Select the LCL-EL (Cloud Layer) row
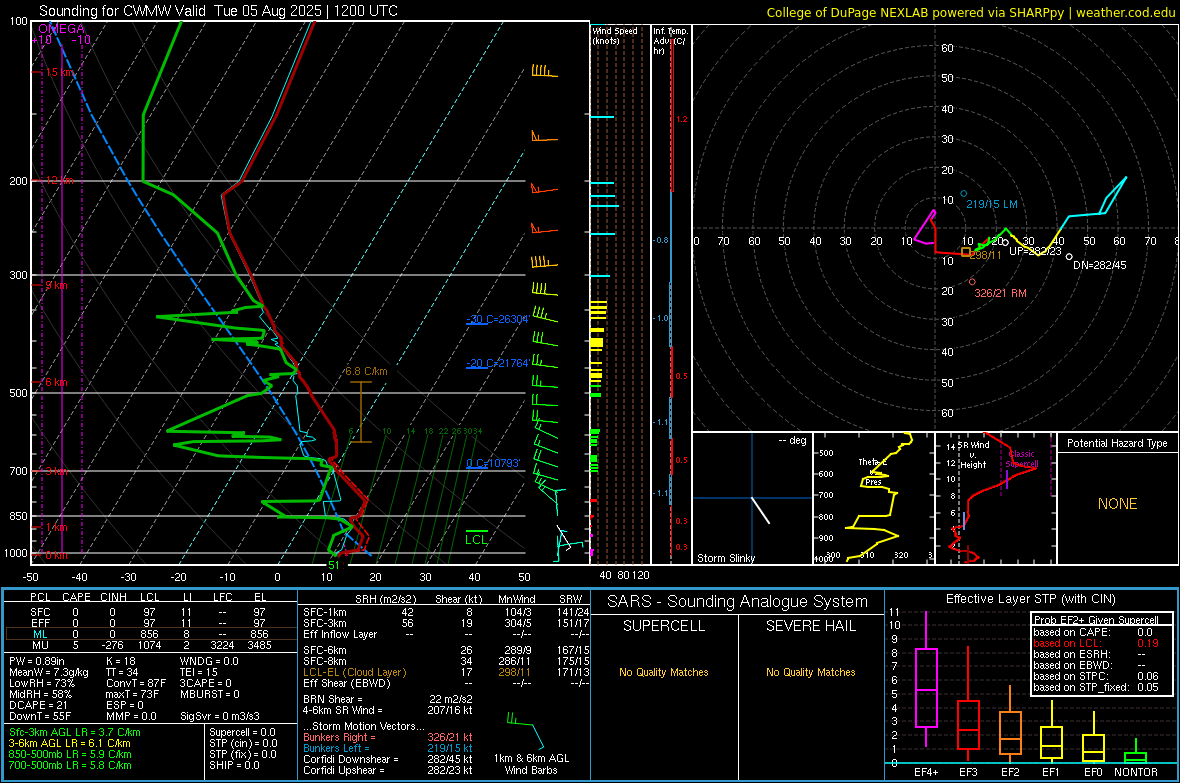1180x783 pixels. tap(446, 672)
